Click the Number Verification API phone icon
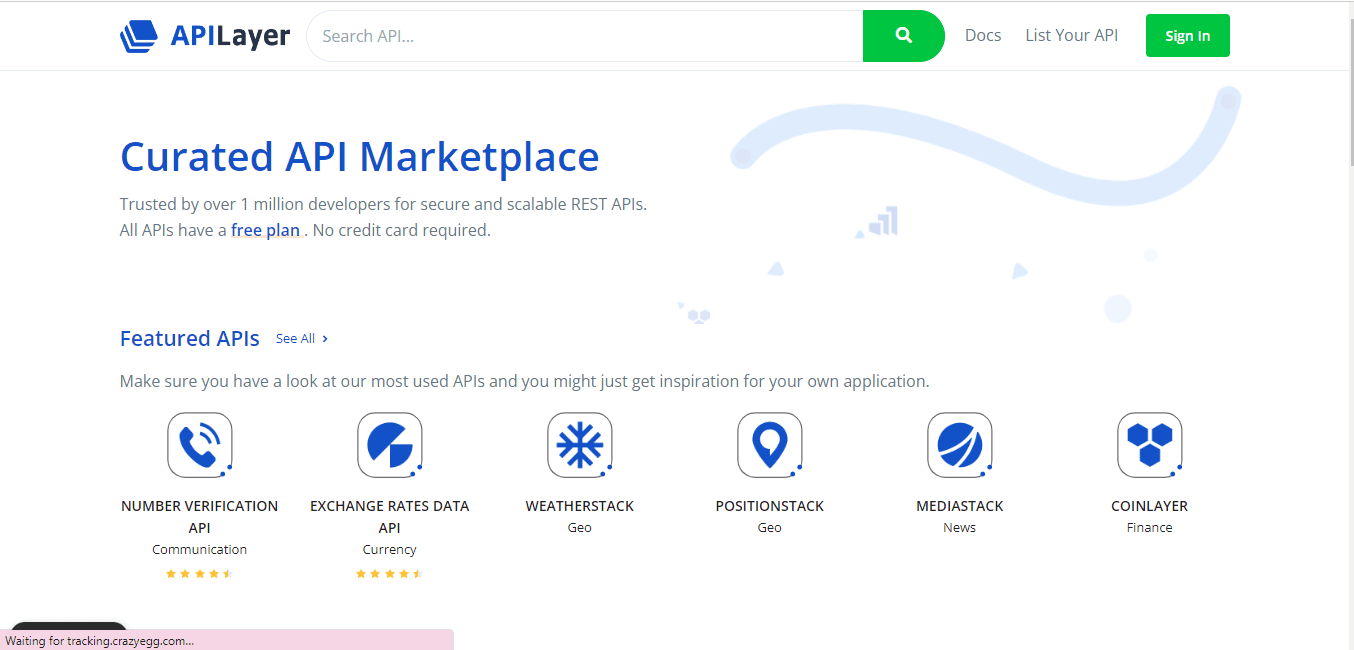Viewport: 1354px width, 650px height. [199, 444]
